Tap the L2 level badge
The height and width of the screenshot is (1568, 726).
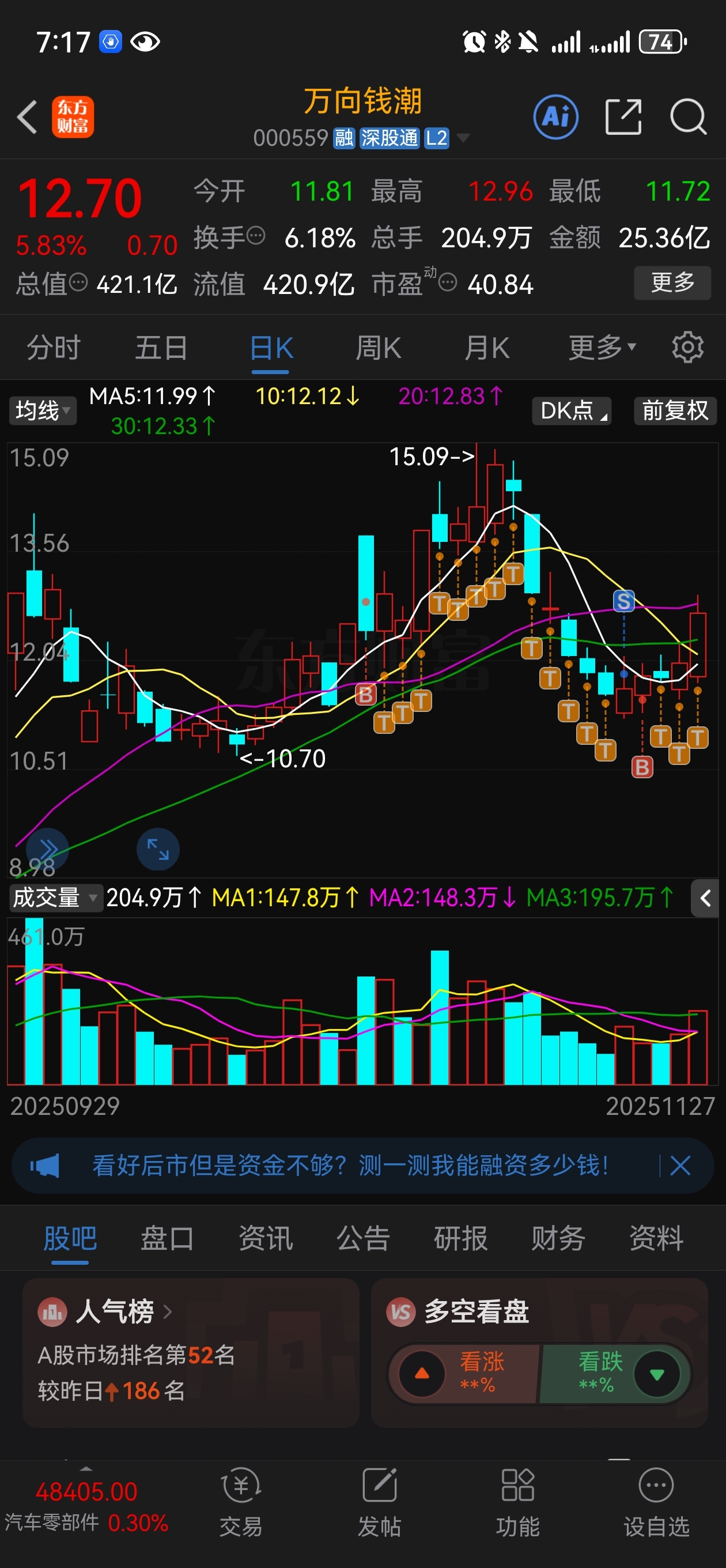[436, 138]
